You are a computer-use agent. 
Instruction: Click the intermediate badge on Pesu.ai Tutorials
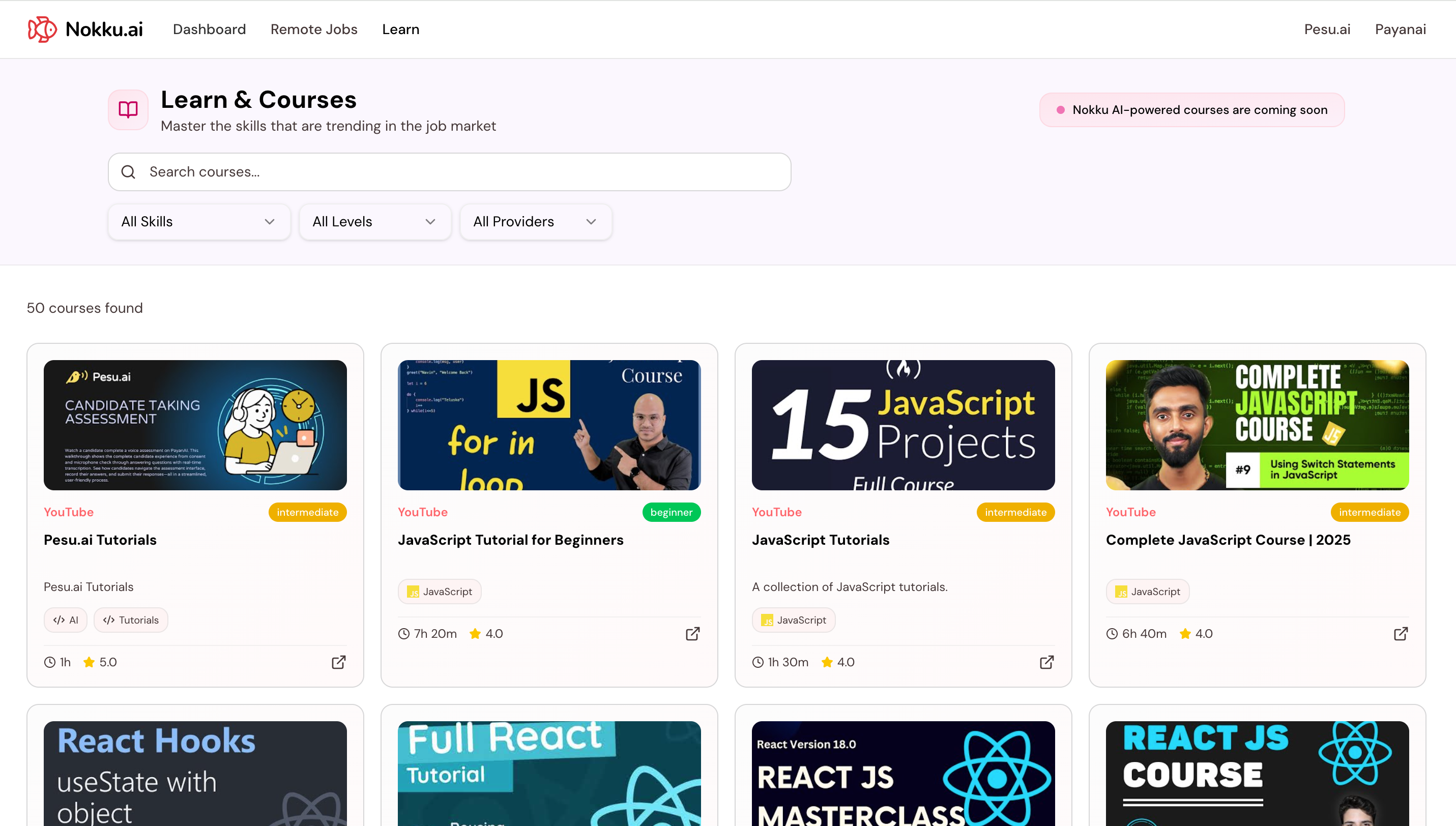coord(308,512)
